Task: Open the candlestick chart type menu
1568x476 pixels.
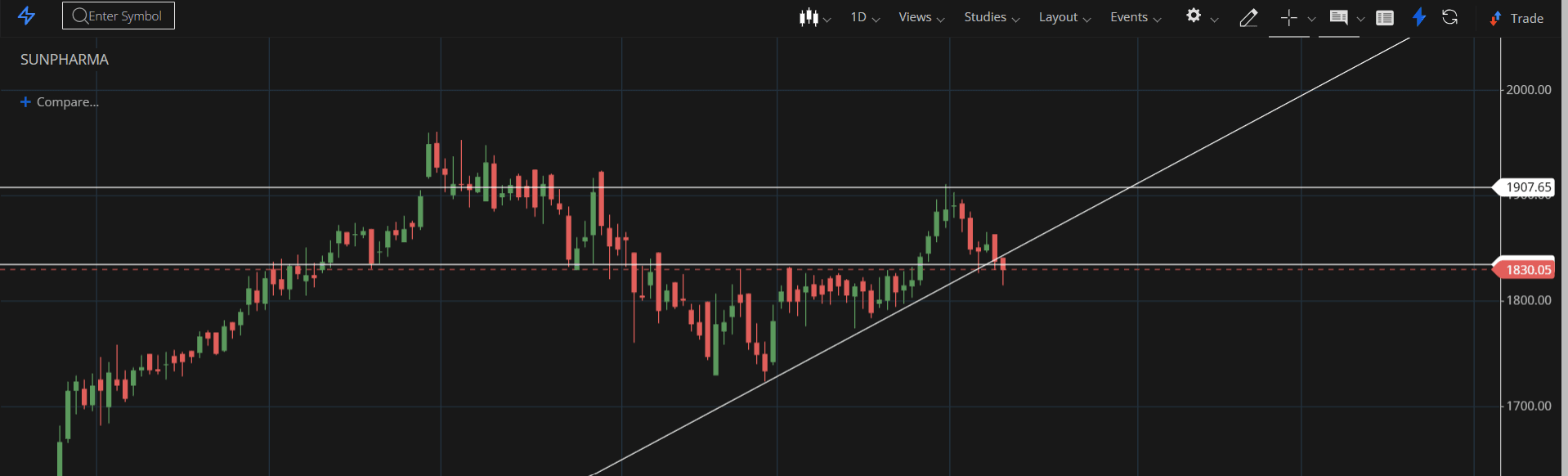Action: (x=814, y=17)
